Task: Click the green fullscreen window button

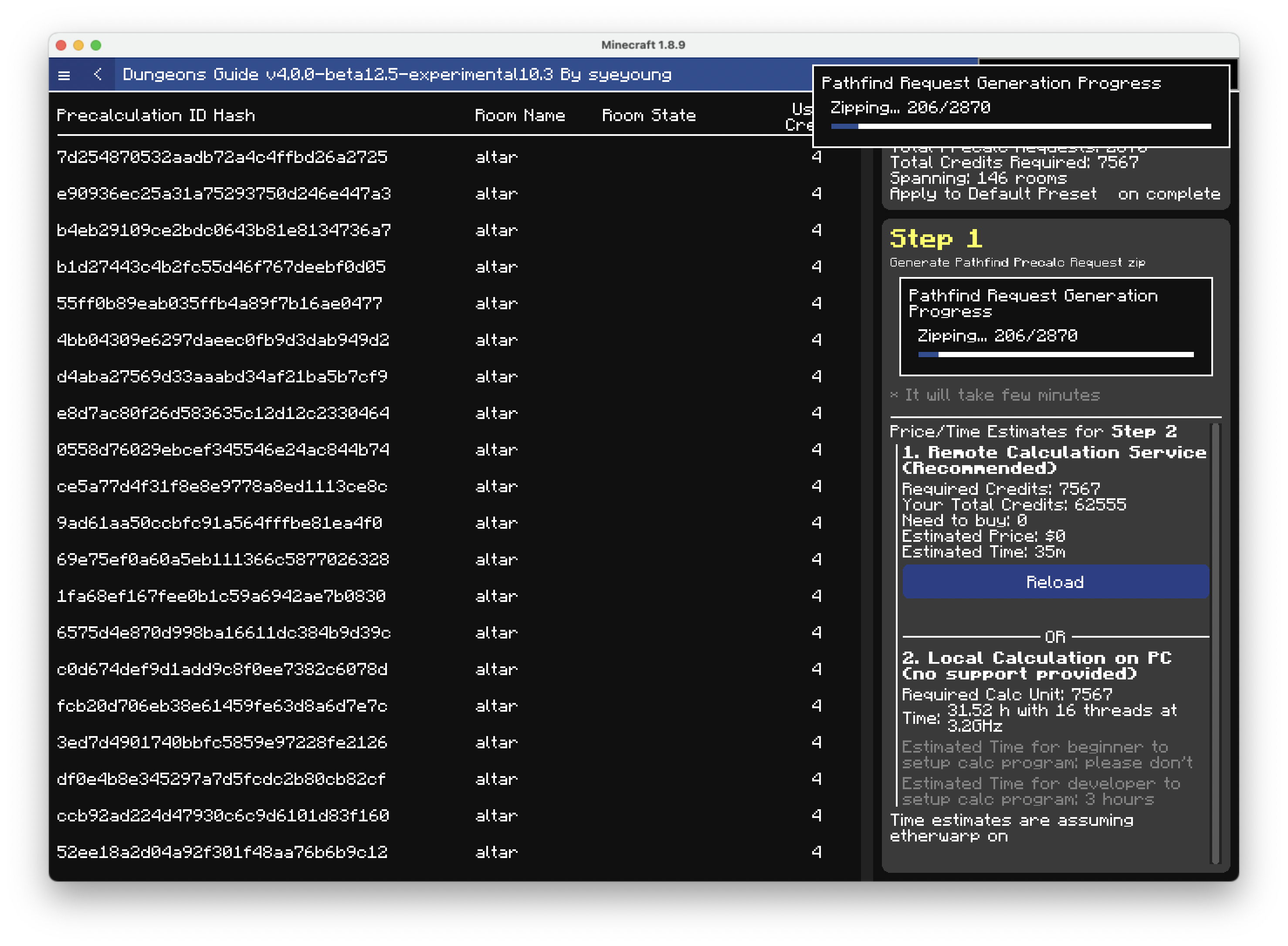Action: point(96,45)
